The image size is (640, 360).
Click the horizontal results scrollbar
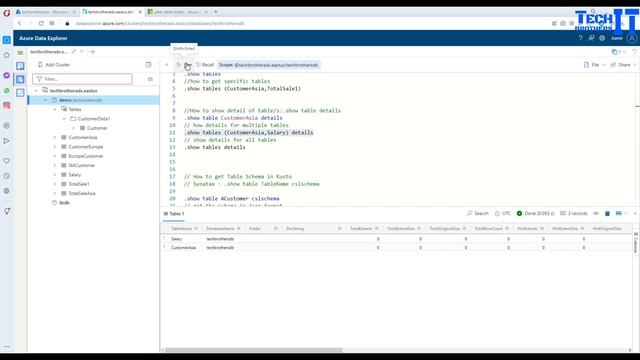pyautogui.click(x=254, y=350)
